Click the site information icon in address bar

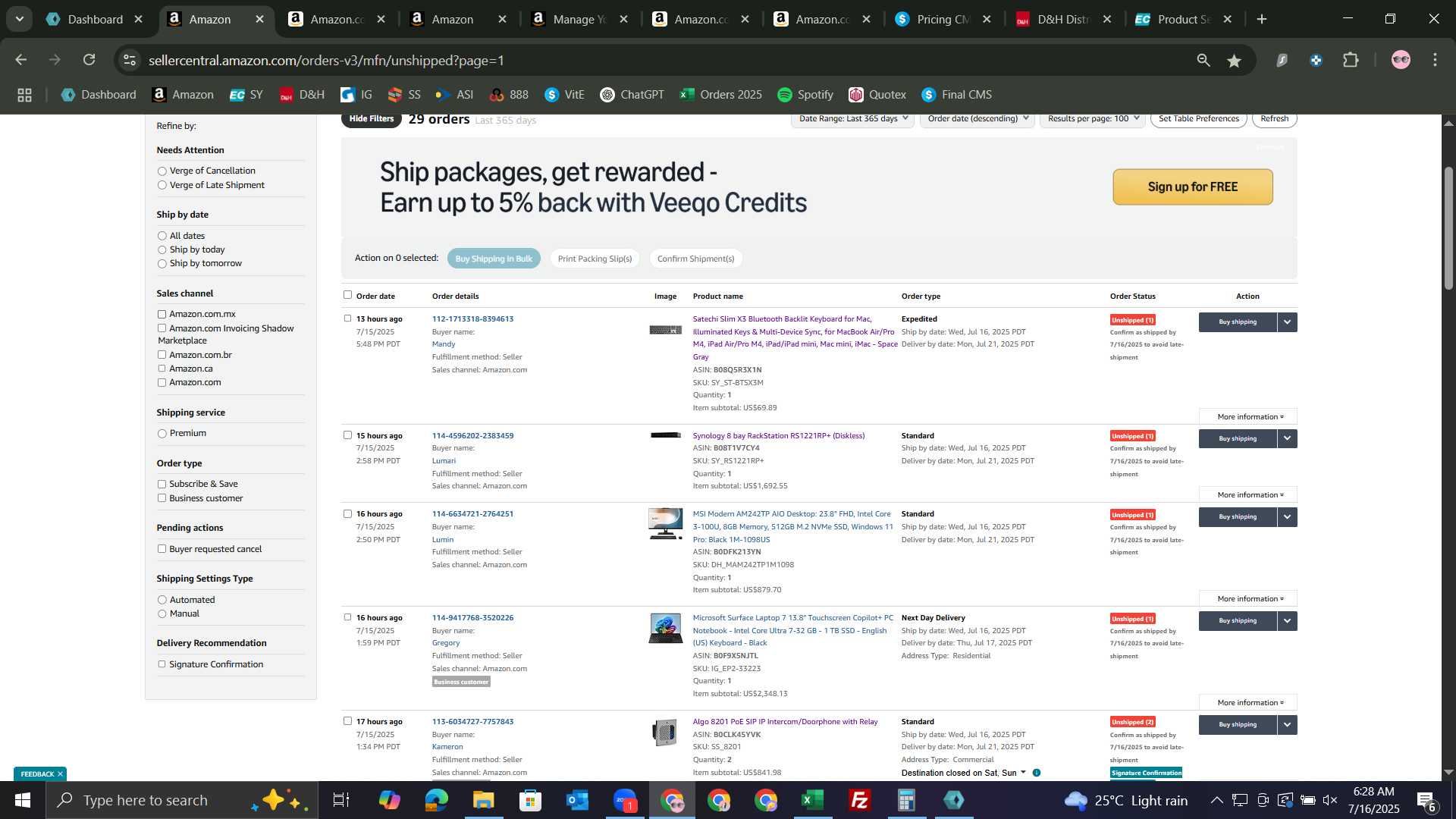tap(130, 60)
